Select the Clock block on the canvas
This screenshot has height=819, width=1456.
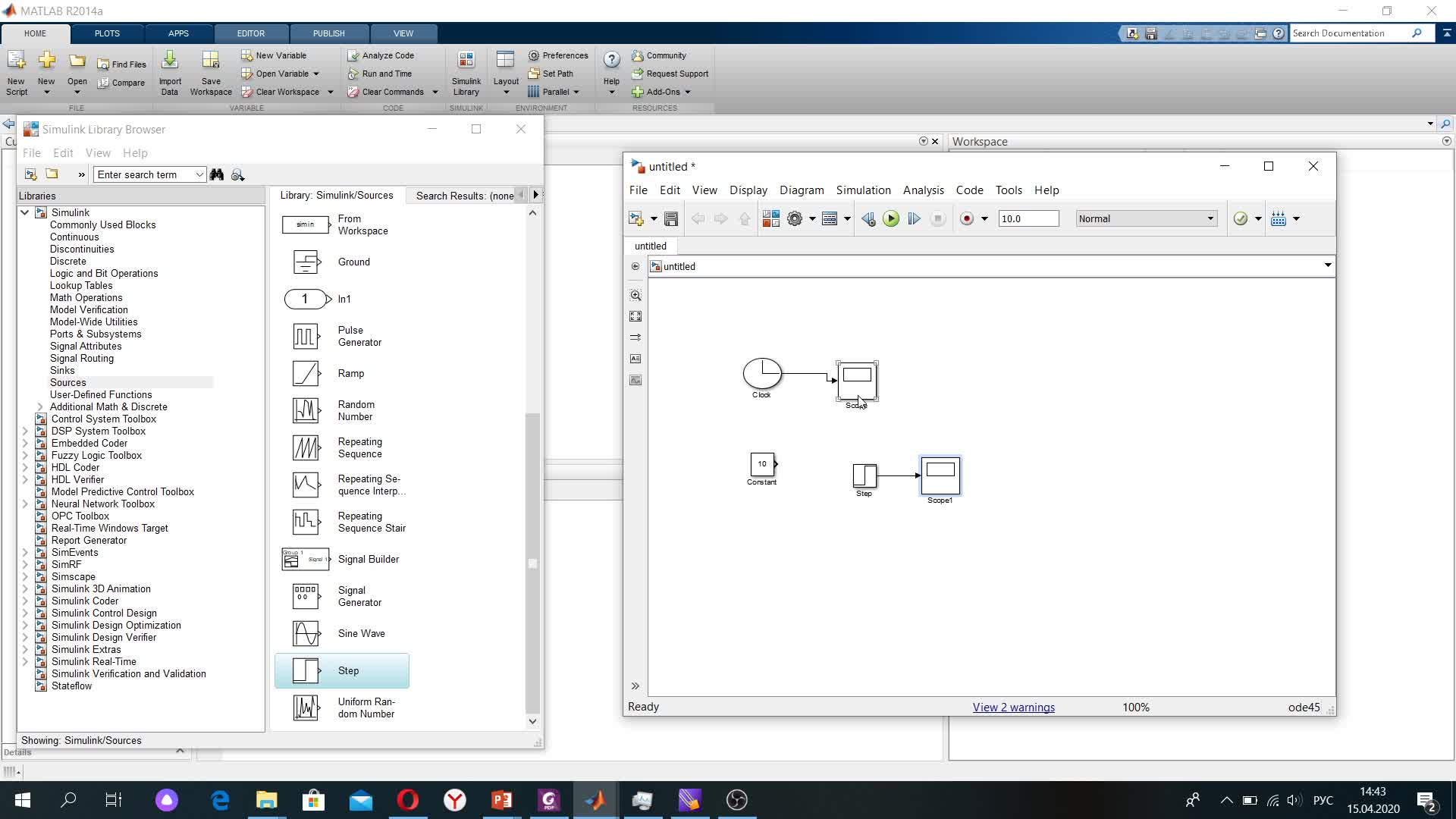tap(762, 373)
